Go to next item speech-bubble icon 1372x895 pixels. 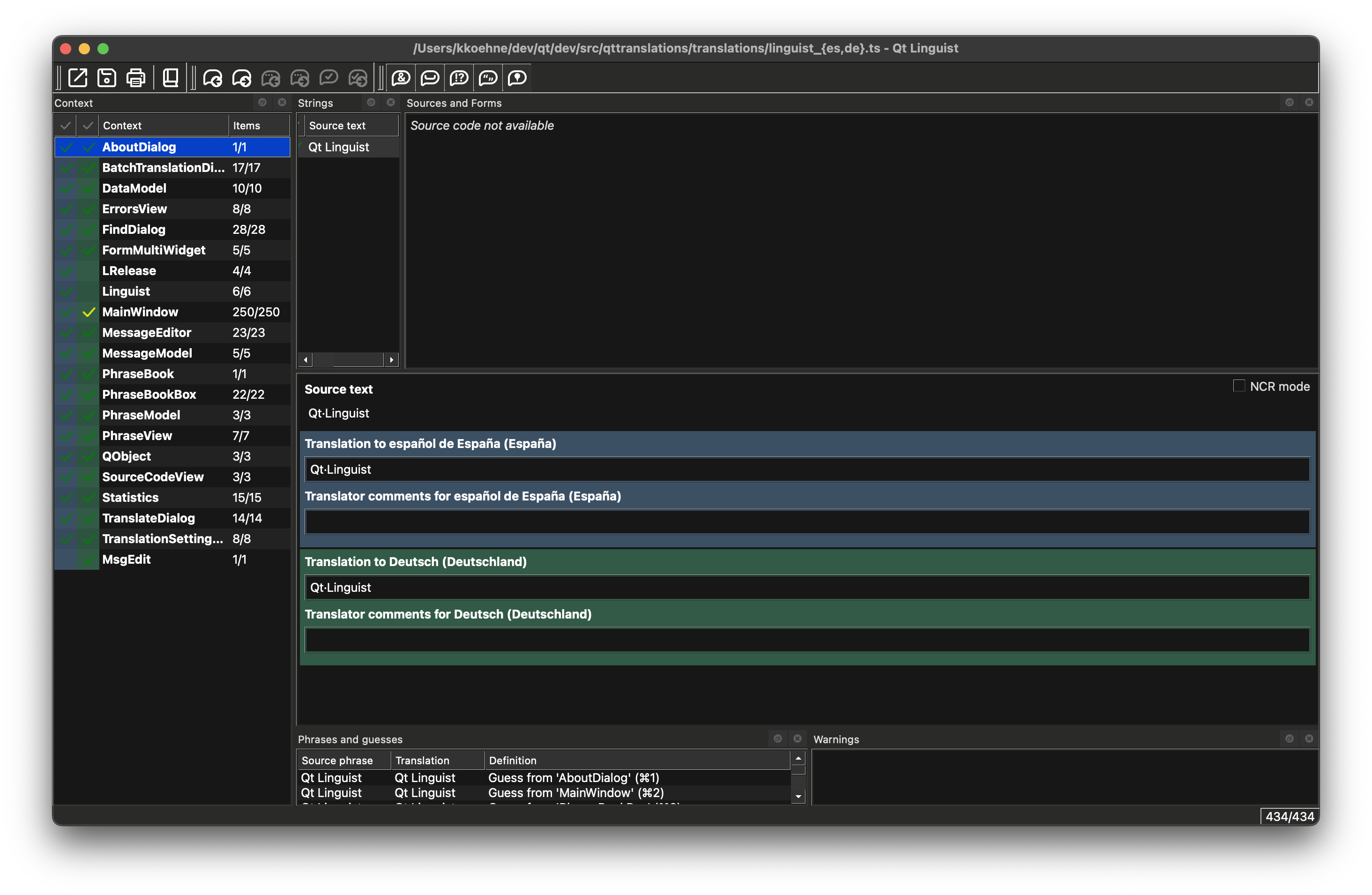[x=241, y=78]
